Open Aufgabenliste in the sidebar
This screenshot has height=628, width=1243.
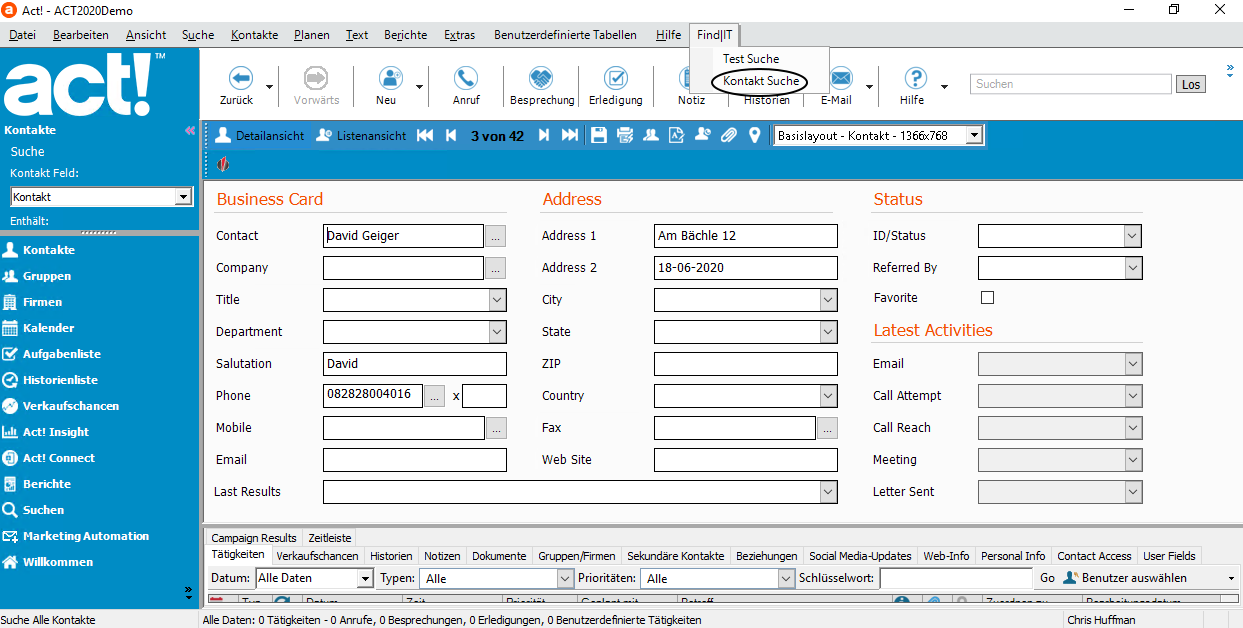(62, 354)
